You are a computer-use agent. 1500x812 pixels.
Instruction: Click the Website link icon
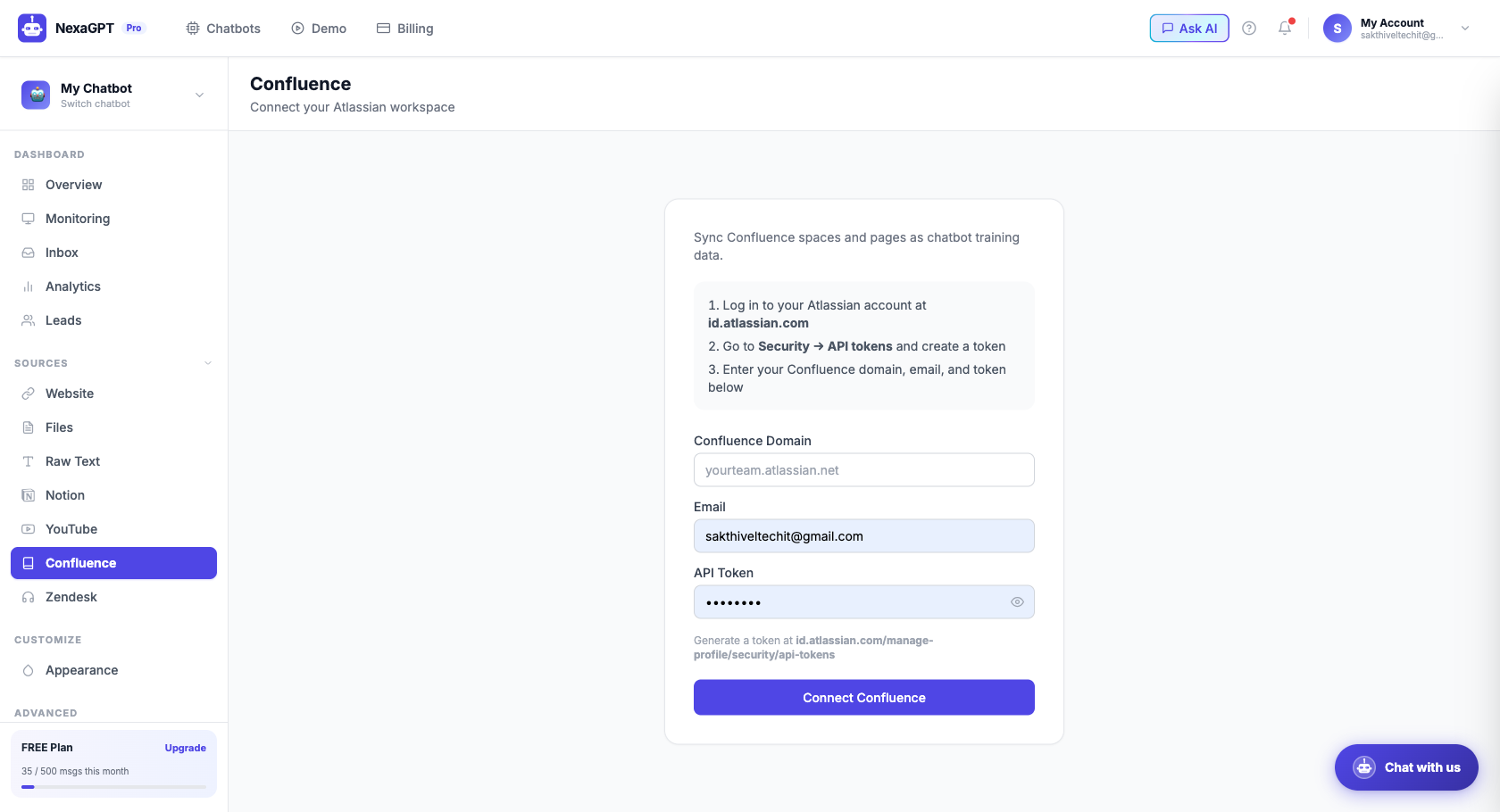(29, 394)
